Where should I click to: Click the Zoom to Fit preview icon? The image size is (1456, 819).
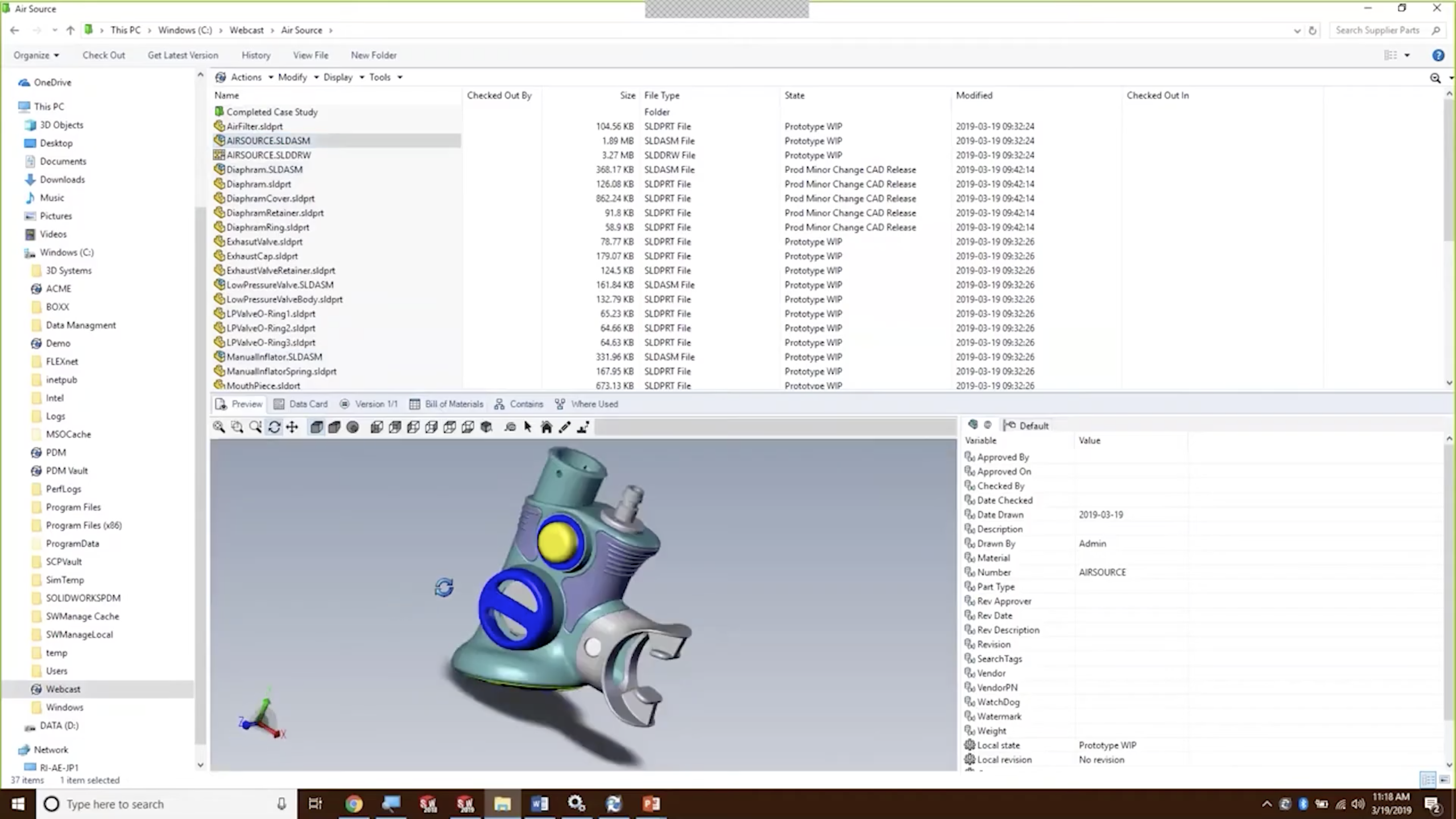tap(219, 427)
